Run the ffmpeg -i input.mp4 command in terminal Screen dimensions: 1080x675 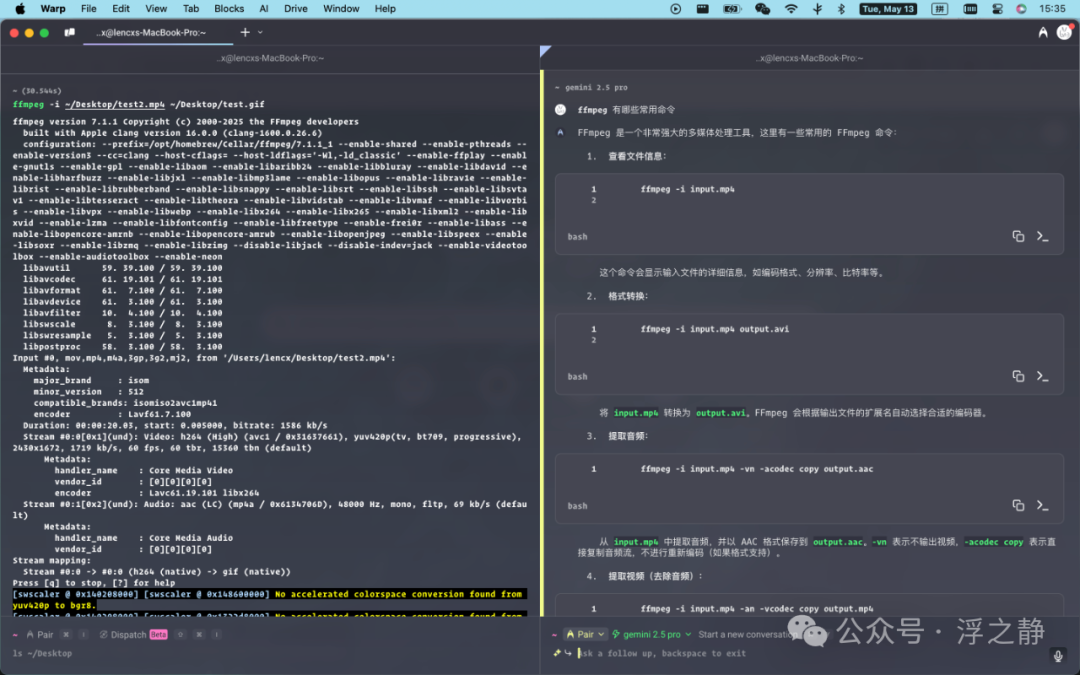click(1042, 236)
